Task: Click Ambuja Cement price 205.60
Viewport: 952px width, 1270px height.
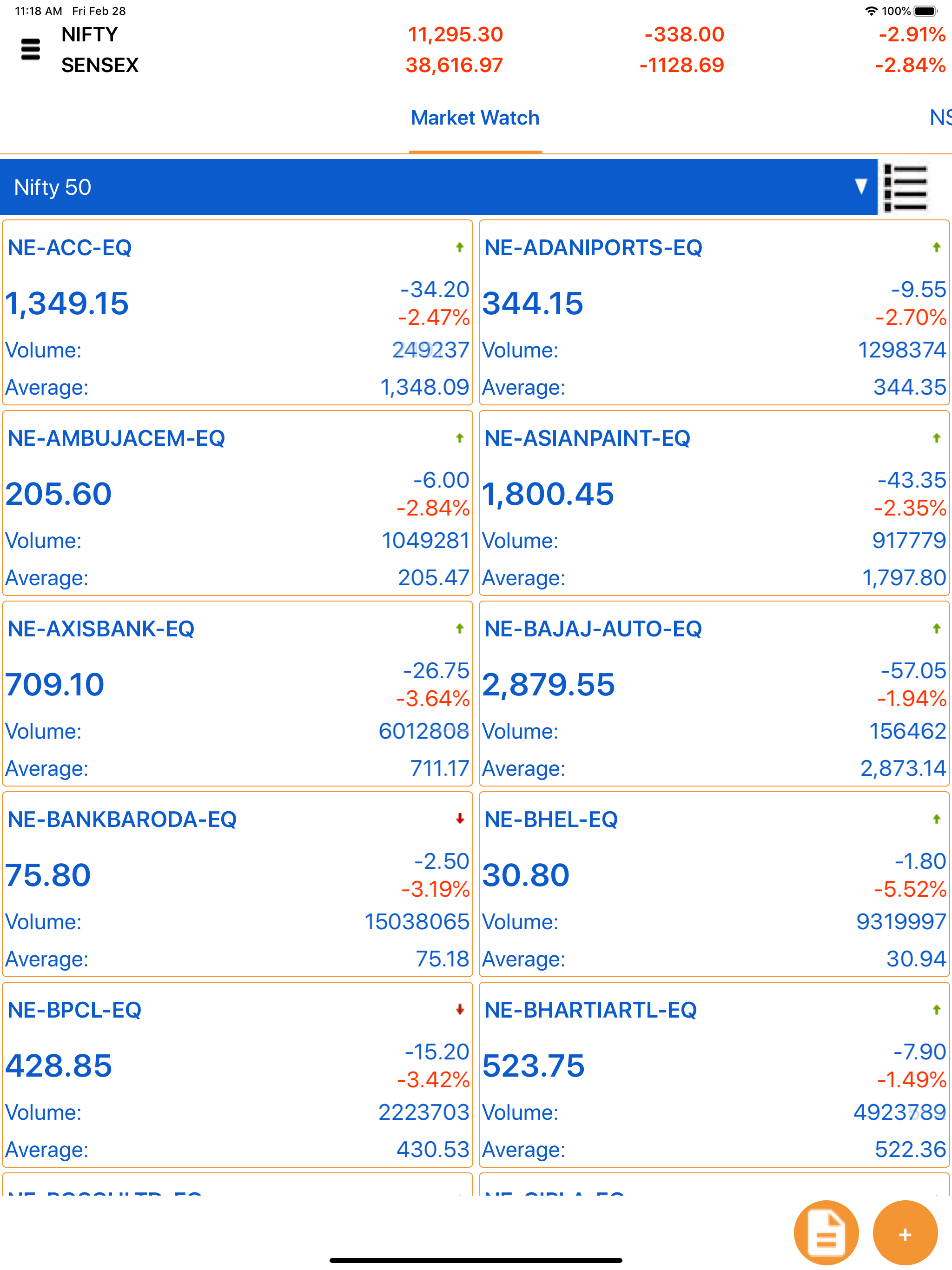Action: click(x=59, y=494)
